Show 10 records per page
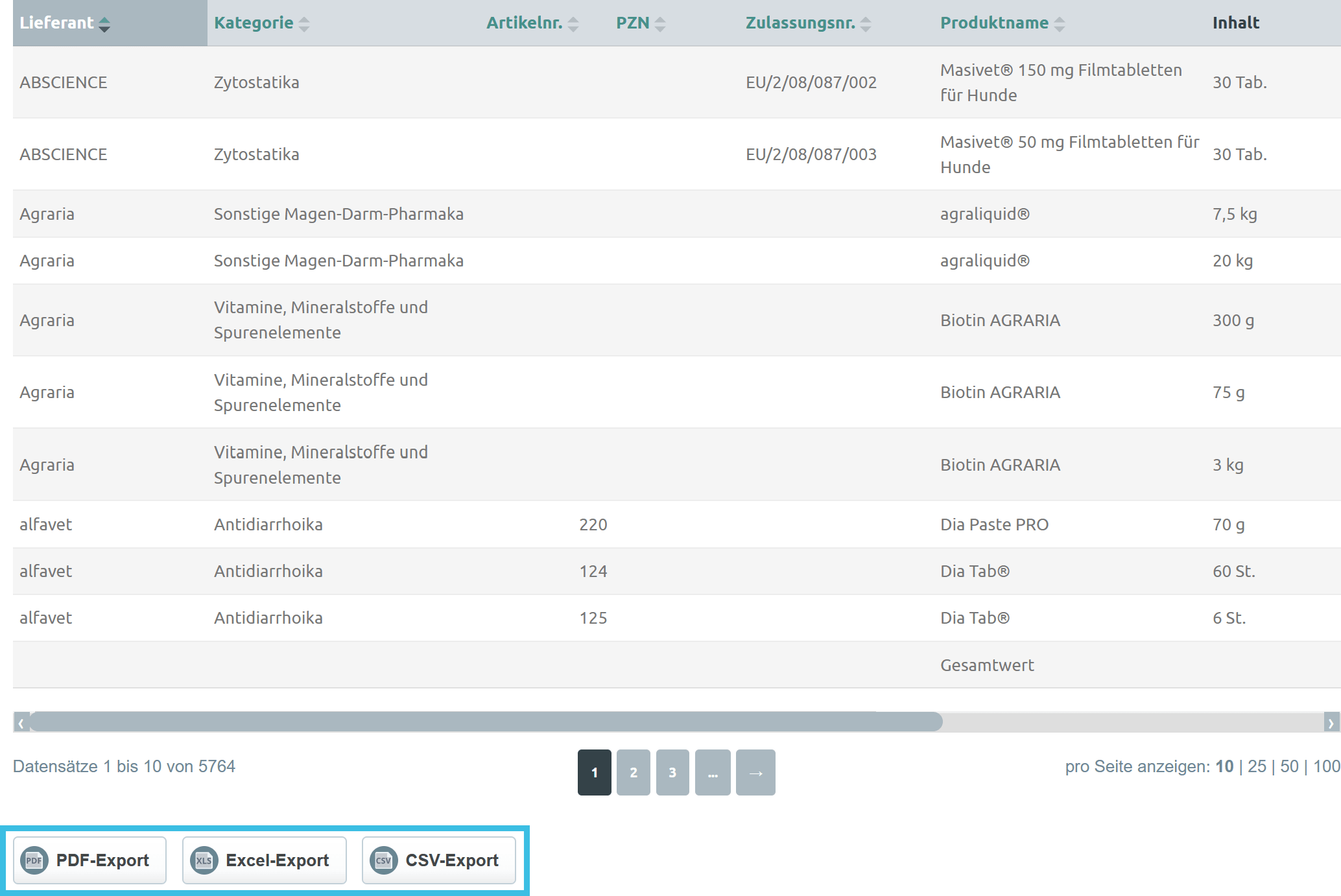Image resolution: width=1341 pixels, height=896 pixels. coord(1224,766)
